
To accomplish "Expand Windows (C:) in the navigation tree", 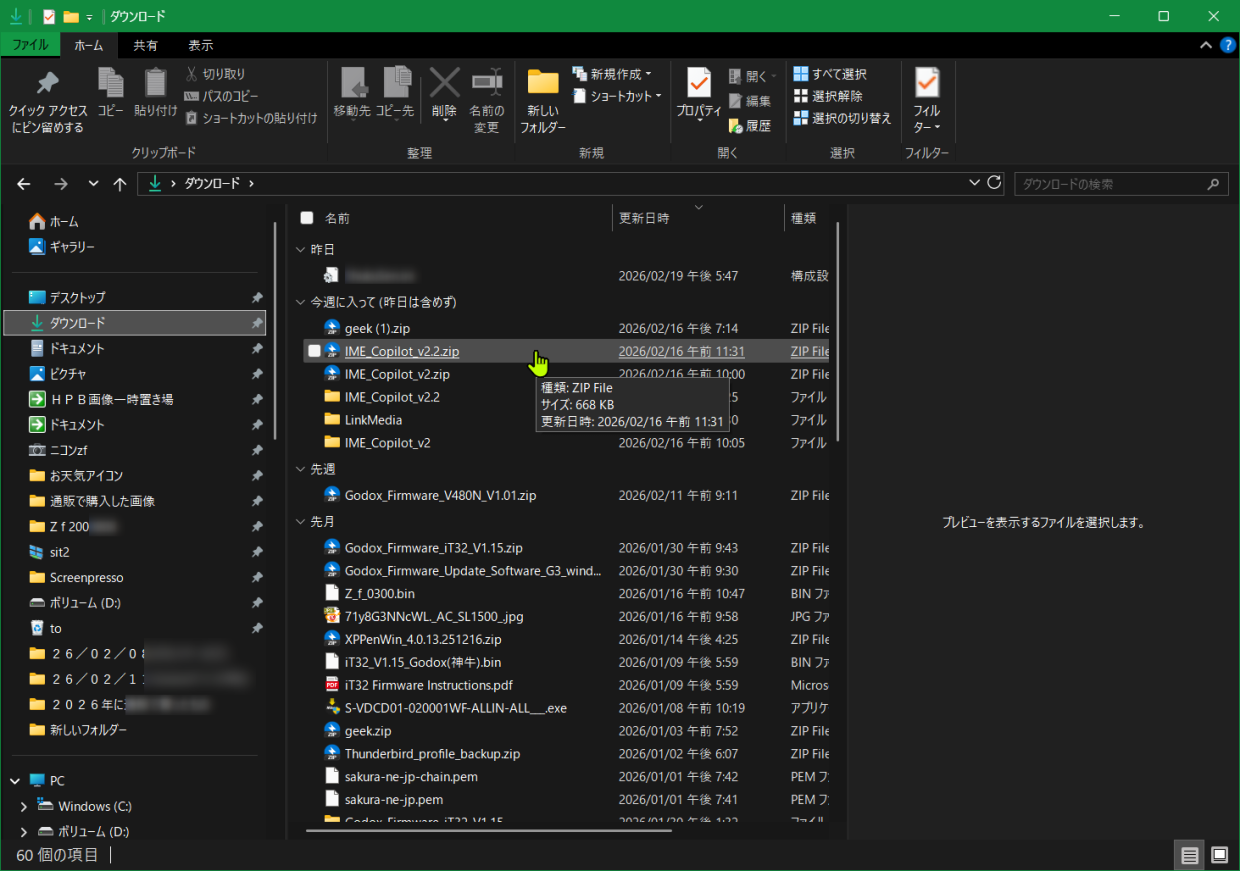I will pyautogui.click(x=24, y=806).
